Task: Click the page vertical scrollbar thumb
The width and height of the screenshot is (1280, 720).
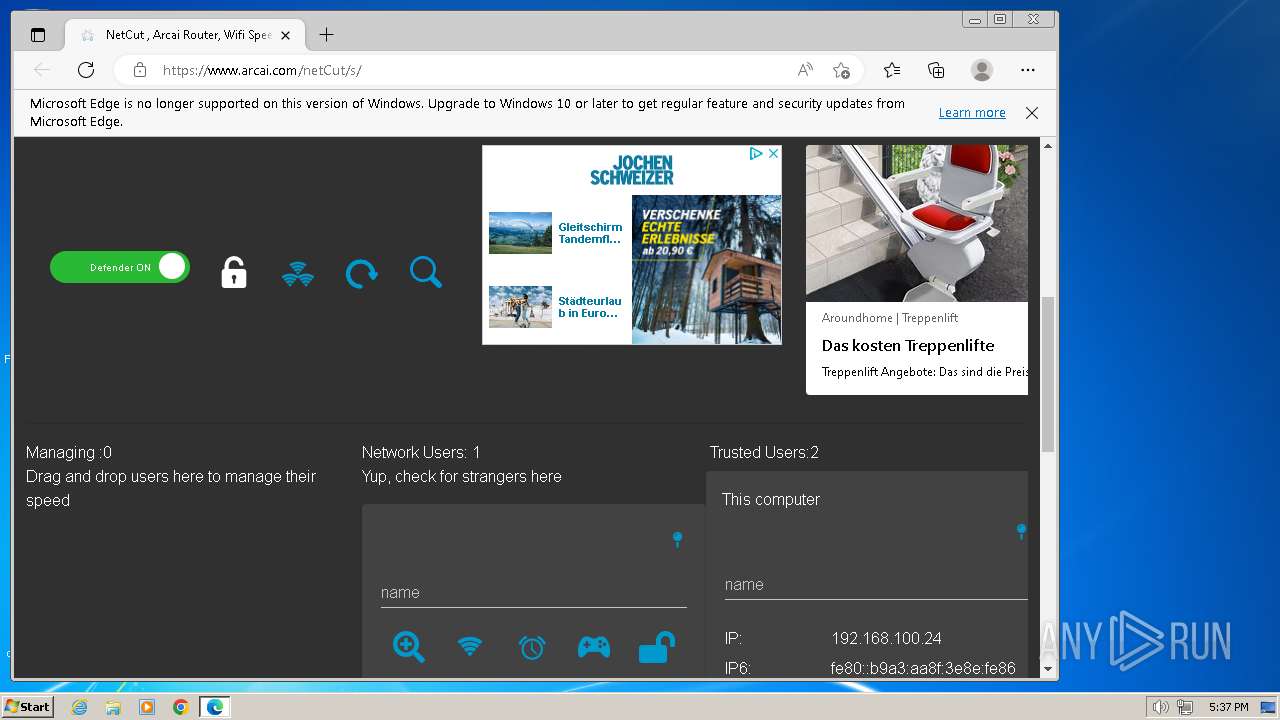Action: (1048, 374)
